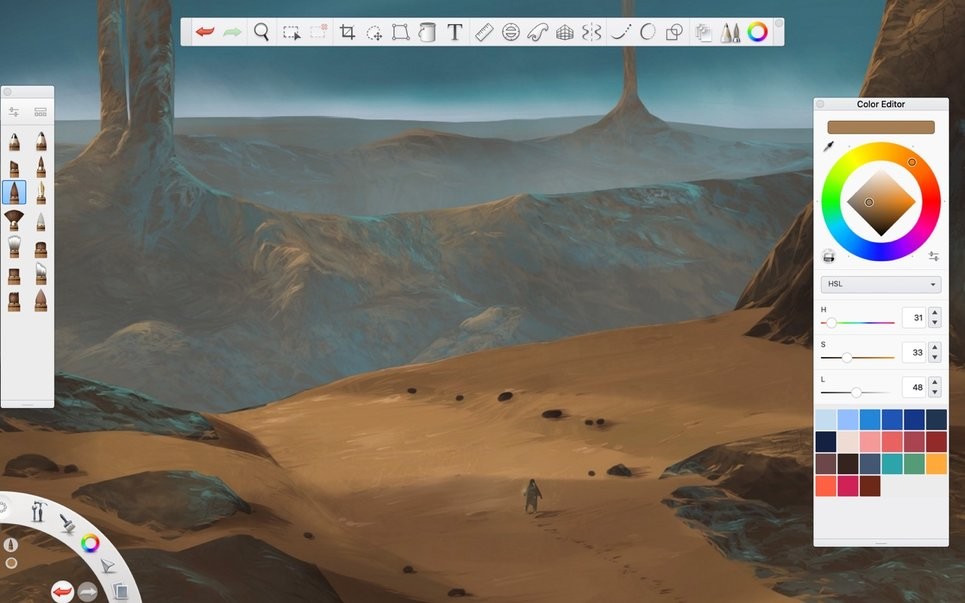Image resolution: width=965 pixels, height=603 pixels.
Task: Select the Text tool
Action: [453, 31]
